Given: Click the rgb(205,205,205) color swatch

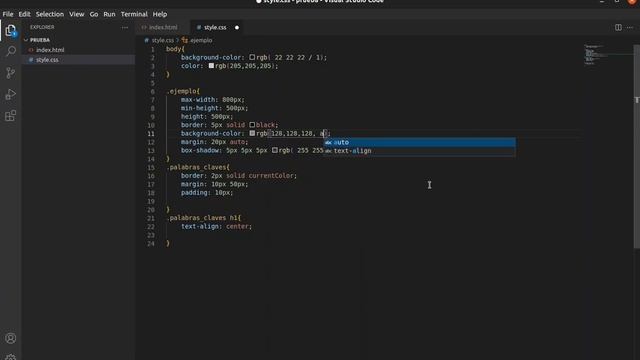Looking at the screenshot, I should click(x=211, y=65).
